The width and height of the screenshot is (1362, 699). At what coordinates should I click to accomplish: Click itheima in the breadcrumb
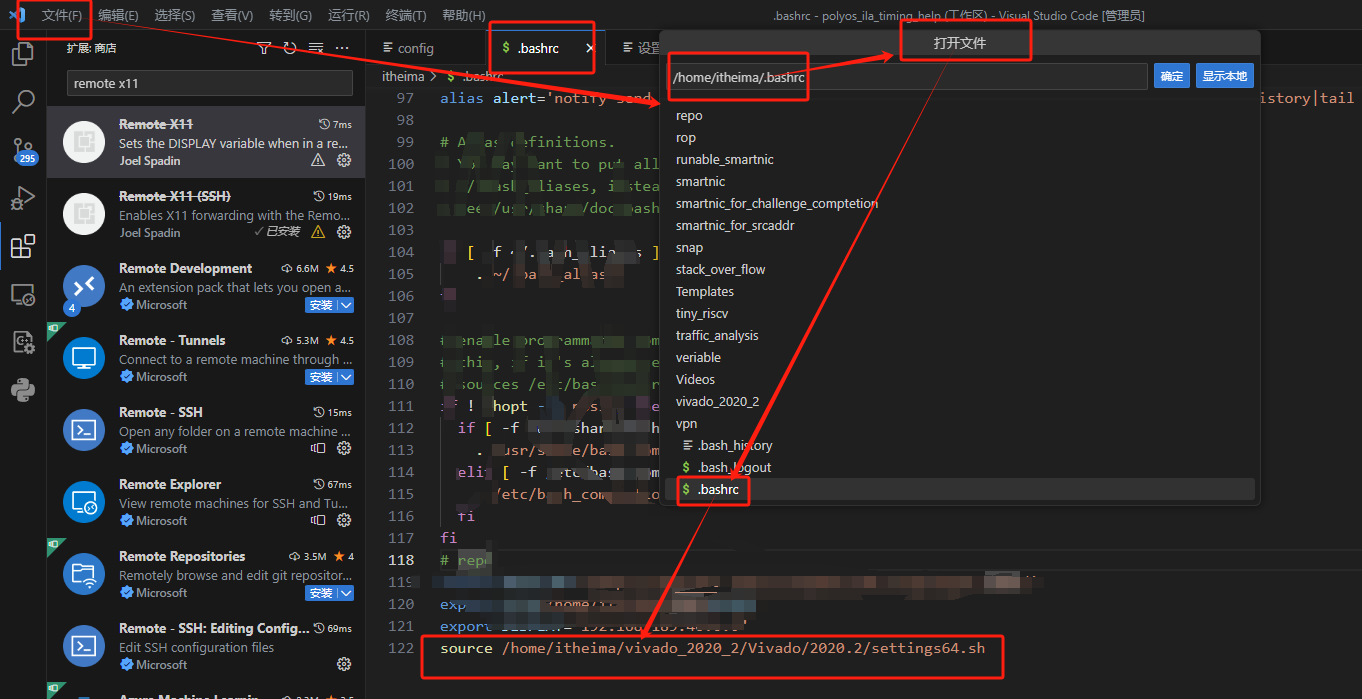point(403,76)
